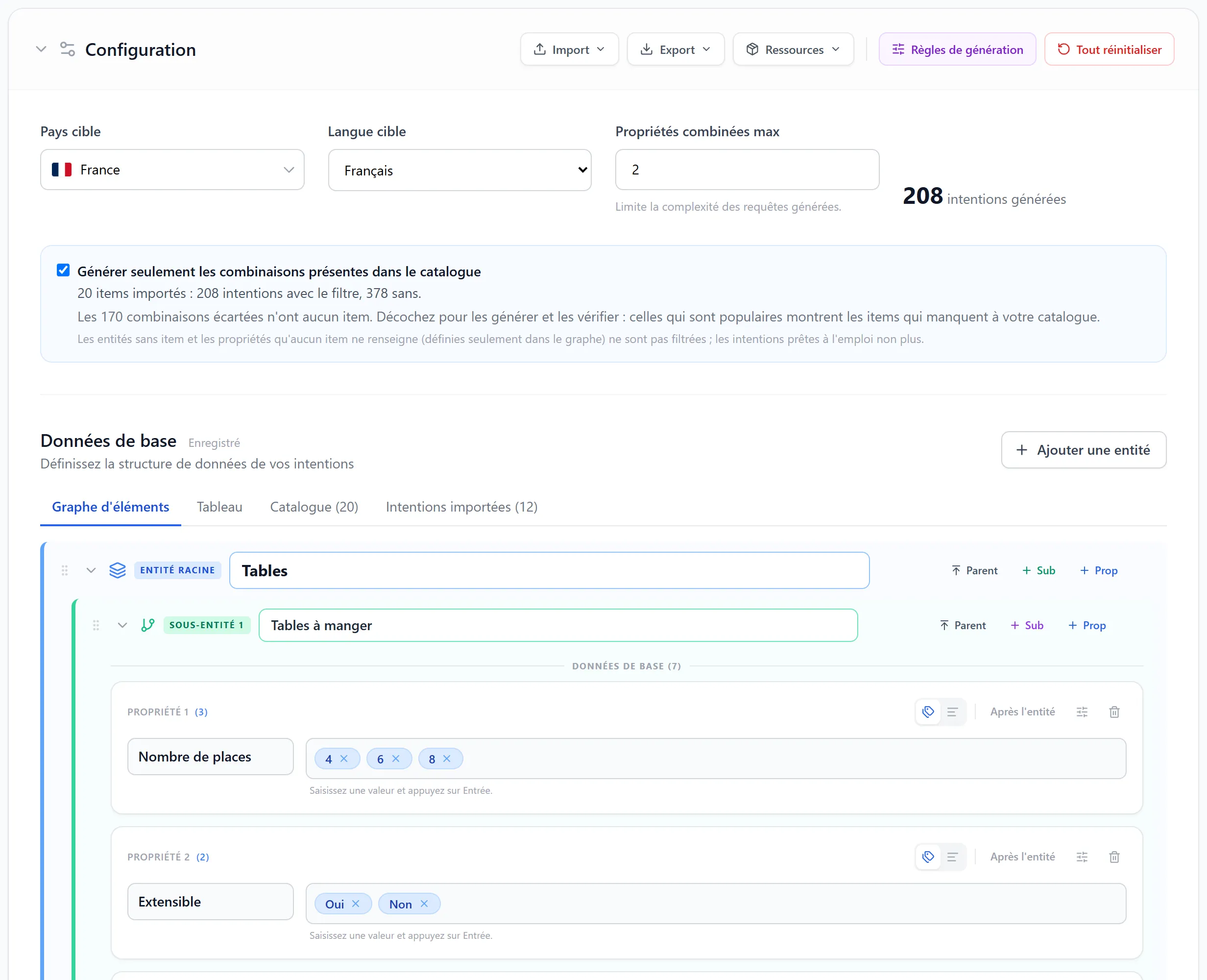Select text list mode for Propriété 2
The image size is (1207, 980).
coord(952,857)
